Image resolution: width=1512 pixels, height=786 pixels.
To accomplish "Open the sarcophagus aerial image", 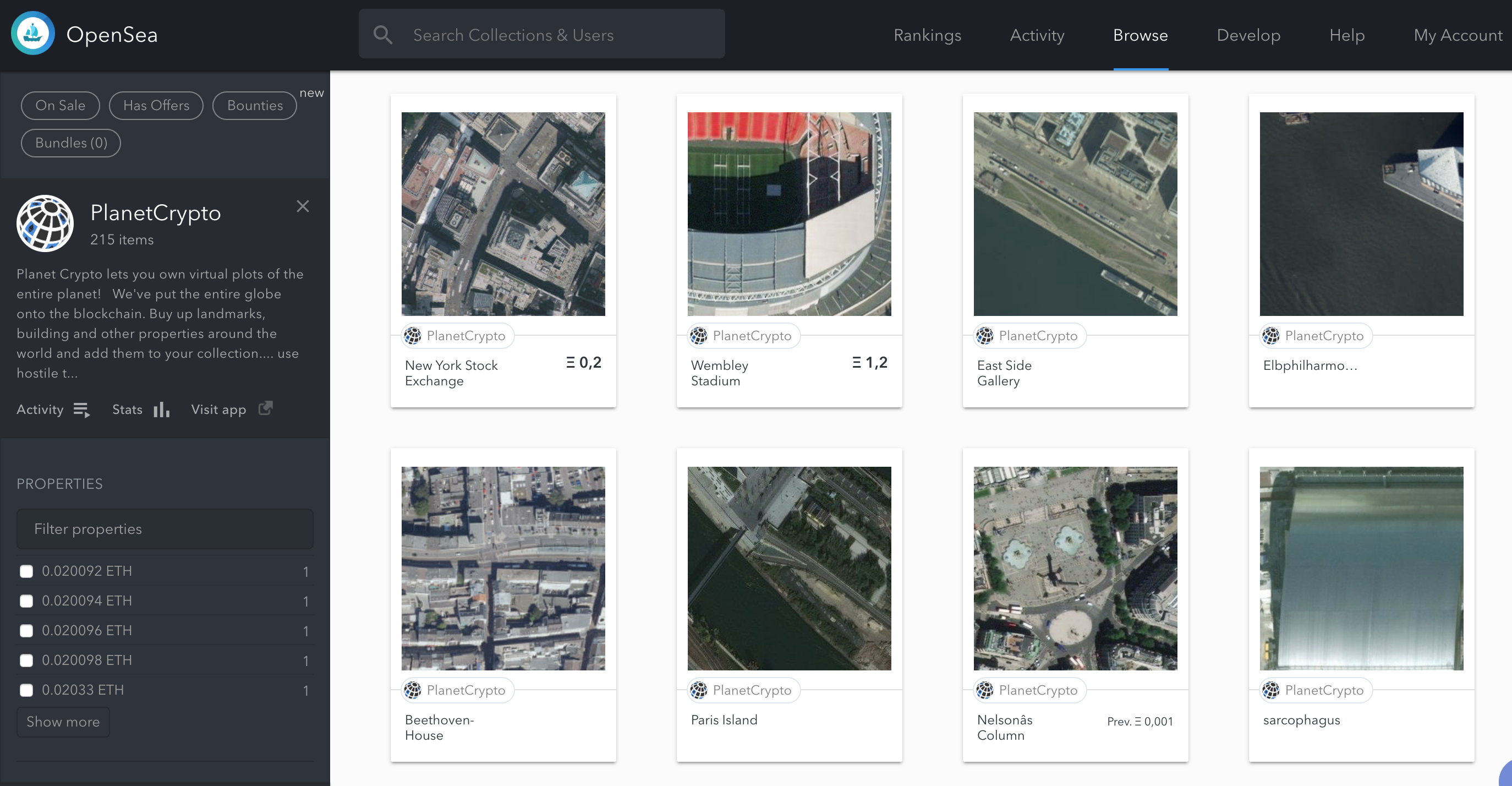I will pyautogui.click(x=1362, y=569).
